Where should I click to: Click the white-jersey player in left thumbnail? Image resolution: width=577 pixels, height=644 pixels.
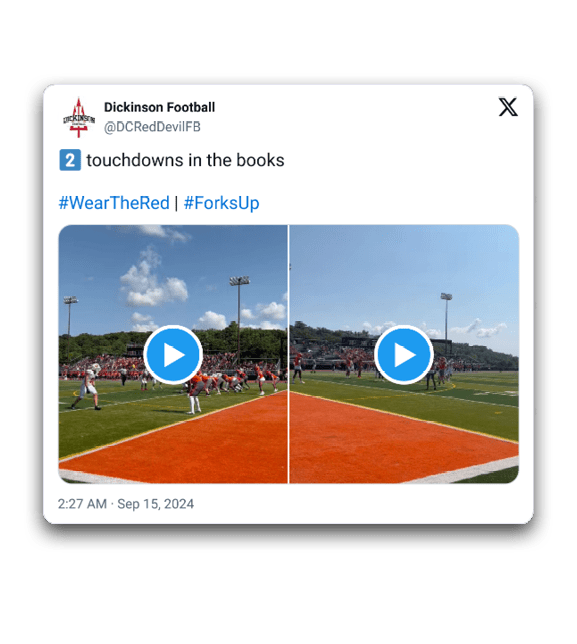click(87, 386)
